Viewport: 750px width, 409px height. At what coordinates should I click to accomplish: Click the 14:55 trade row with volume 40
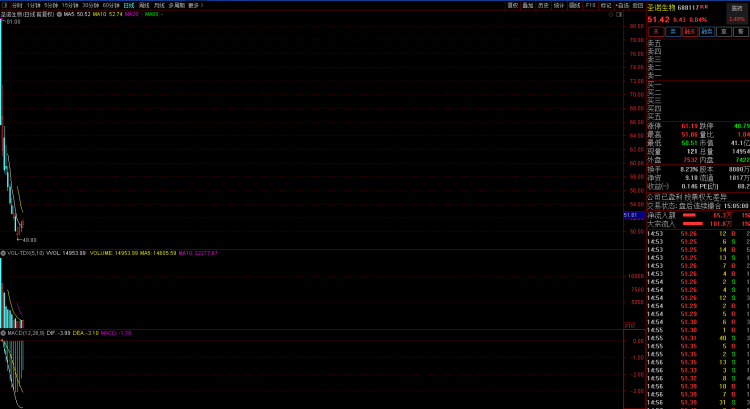(698, 338)
